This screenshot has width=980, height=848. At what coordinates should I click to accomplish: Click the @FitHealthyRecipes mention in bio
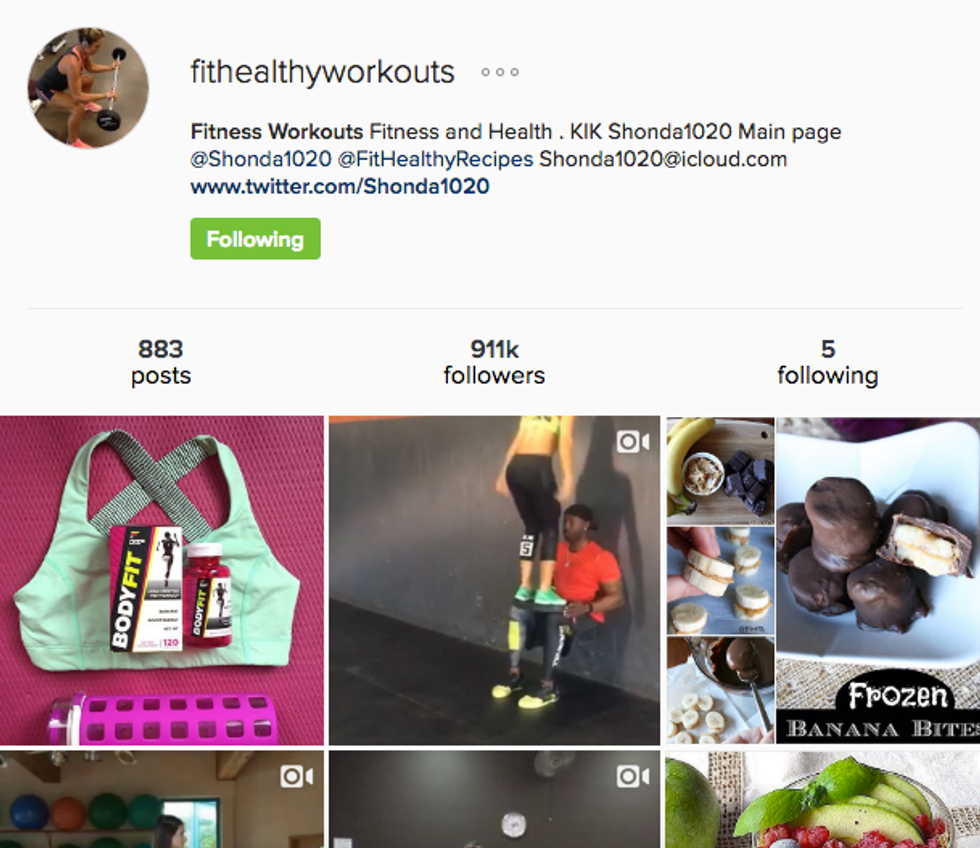(436, 159)
